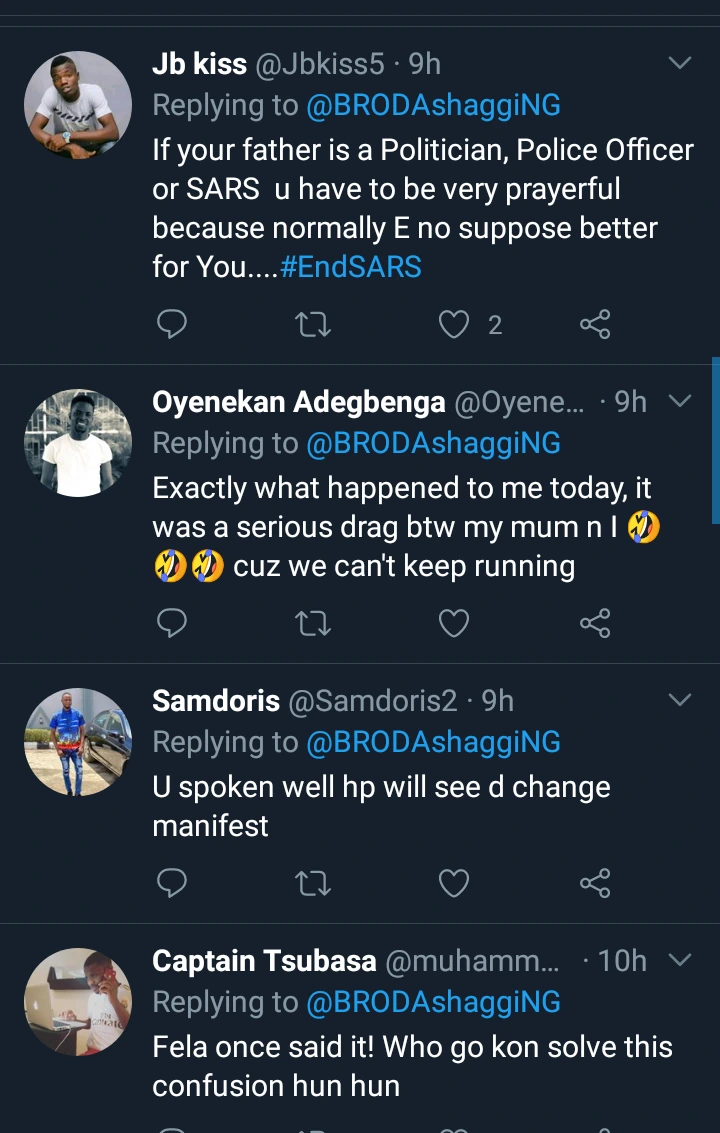Open options chevron on Jb kiss's tweet
The width and height of the screenshot is (720, 1133).
point(680,64)
